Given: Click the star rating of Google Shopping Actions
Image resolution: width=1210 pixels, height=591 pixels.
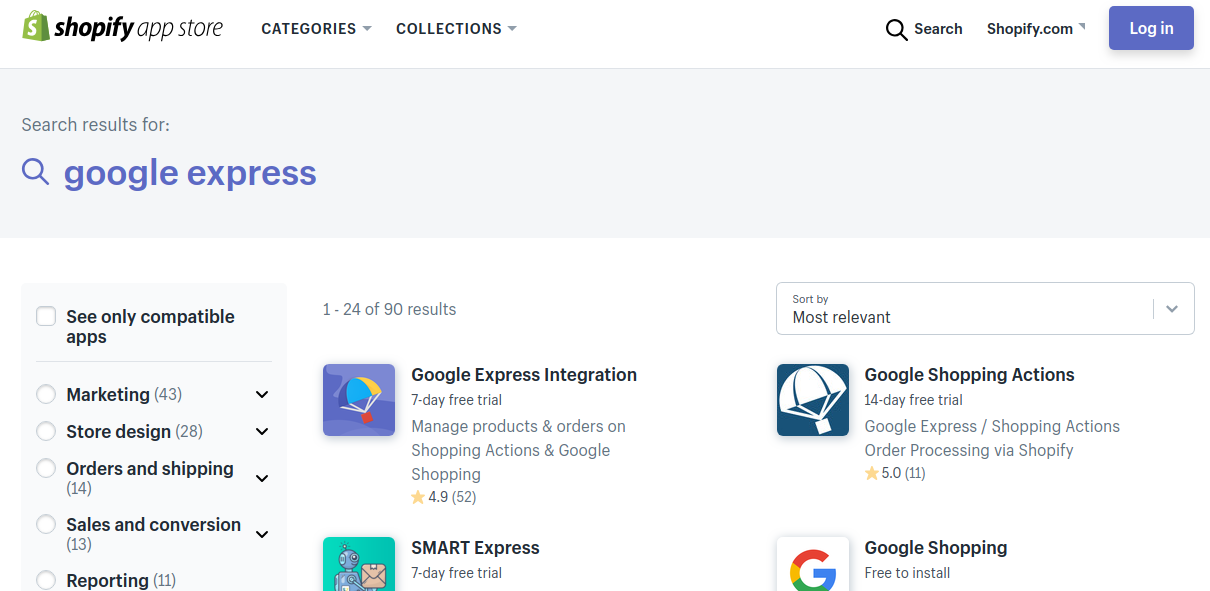Looking at the screenshot, I should [x=895, y=473].
